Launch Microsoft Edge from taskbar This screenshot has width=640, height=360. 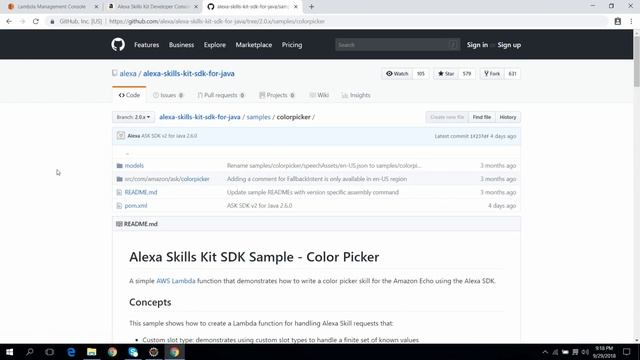pyautogui.click(x=71, y=352)
